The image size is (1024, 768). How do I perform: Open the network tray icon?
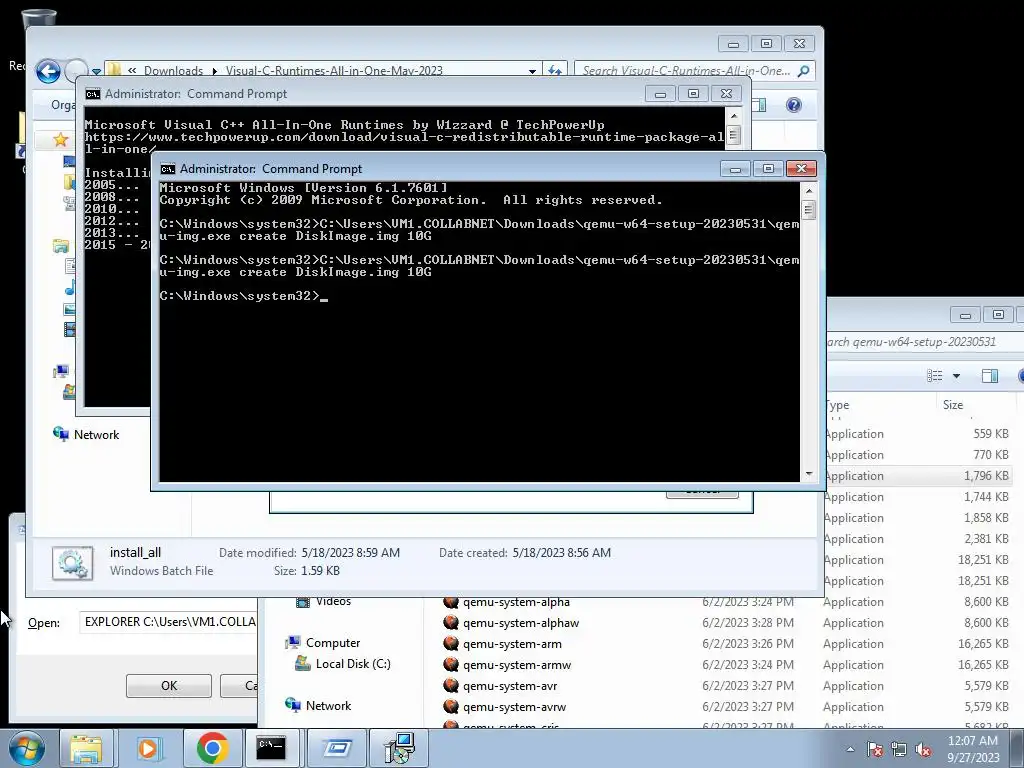899,749
